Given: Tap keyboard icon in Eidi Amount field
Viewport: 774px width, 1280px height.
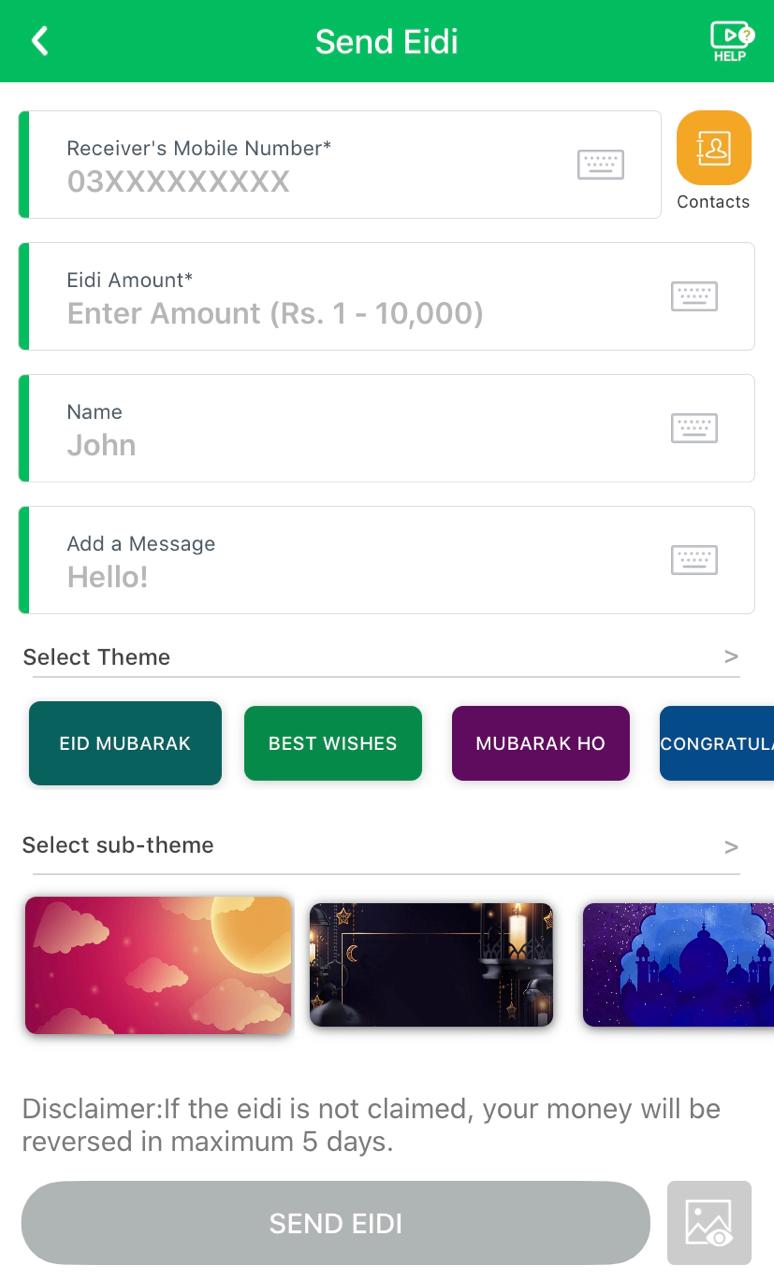Looking at the screenshot, I should 694,296.
